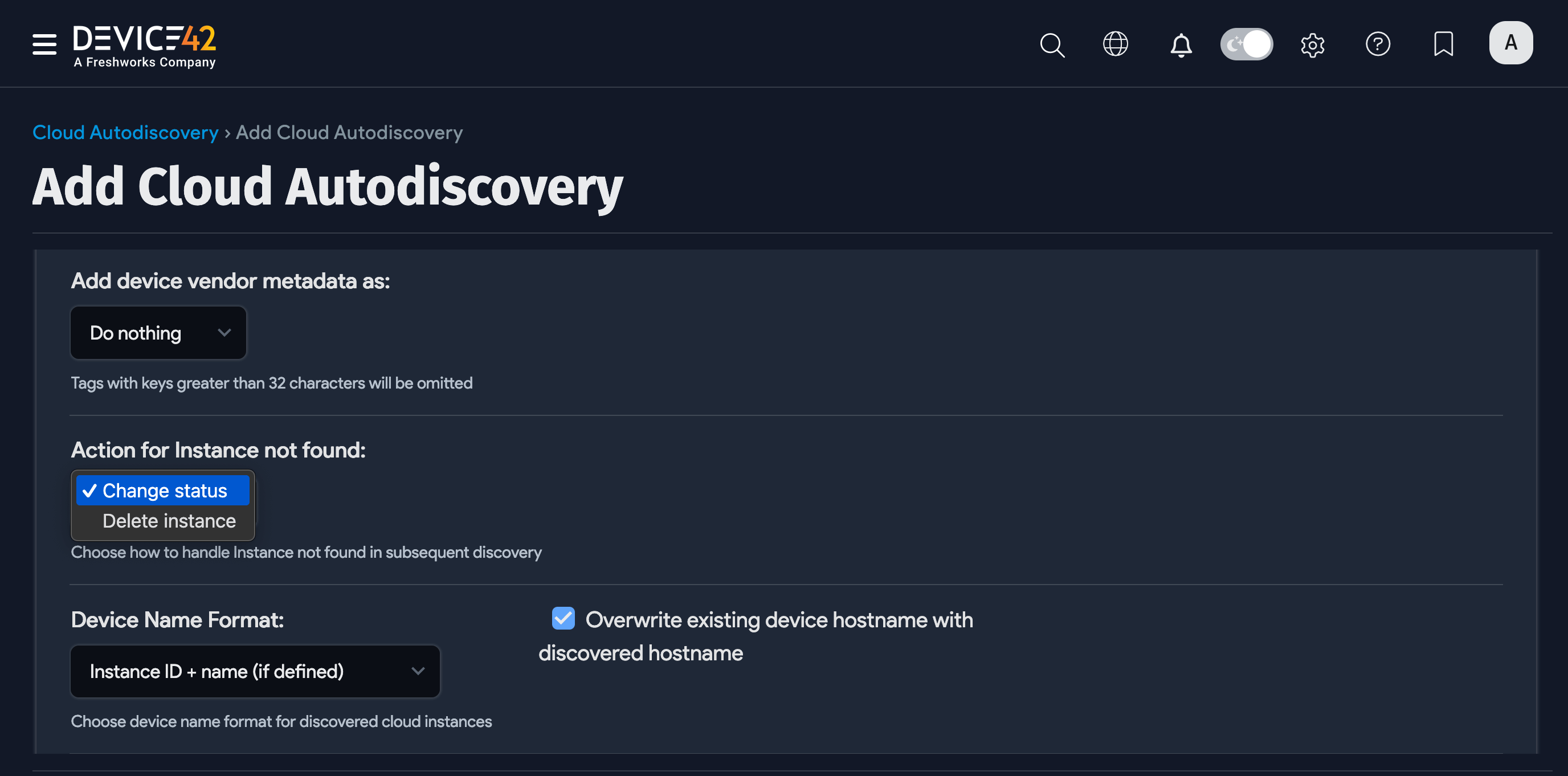Open the search icon in the top bar
This screenshot has height=776, width=1568.
[x=1052, y=44]
